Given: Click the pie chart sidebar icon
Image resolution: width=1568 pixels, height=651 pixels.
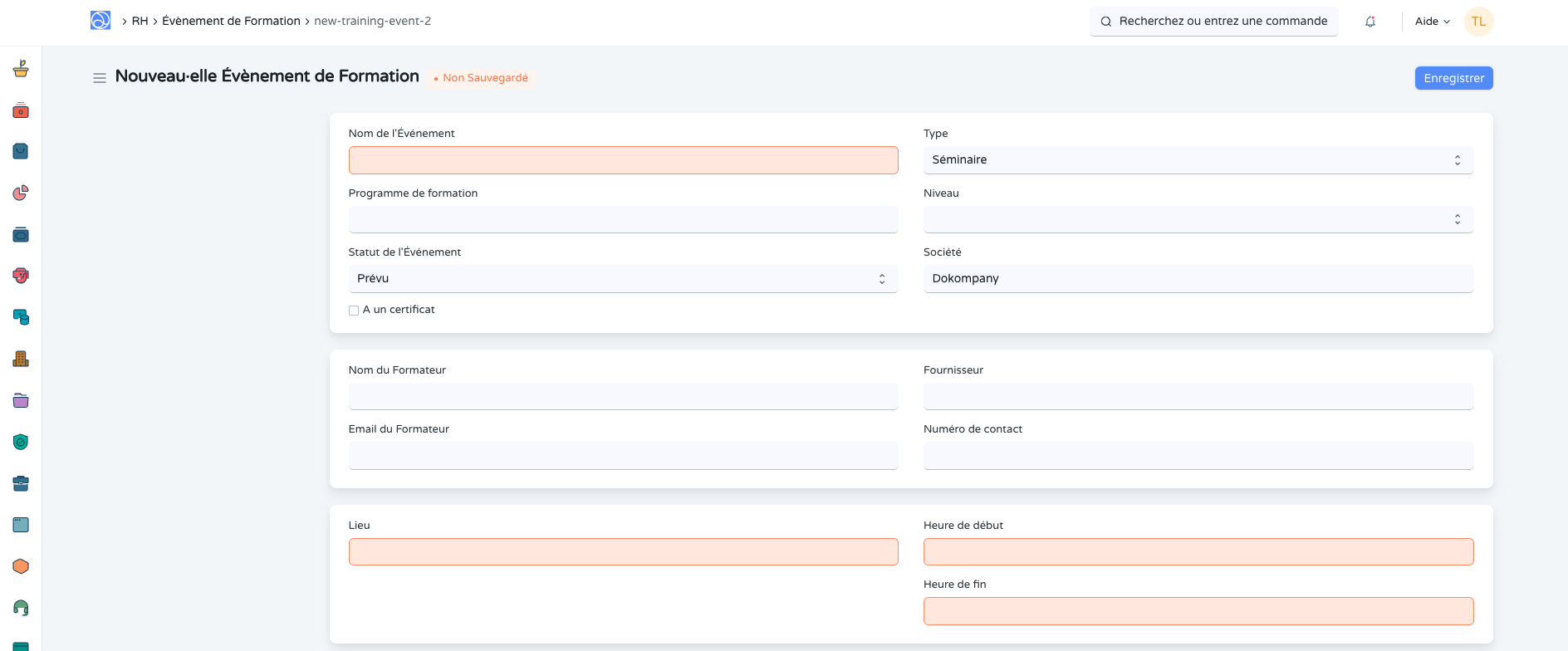Looking at the screenshot, I should tap(21, 193).
